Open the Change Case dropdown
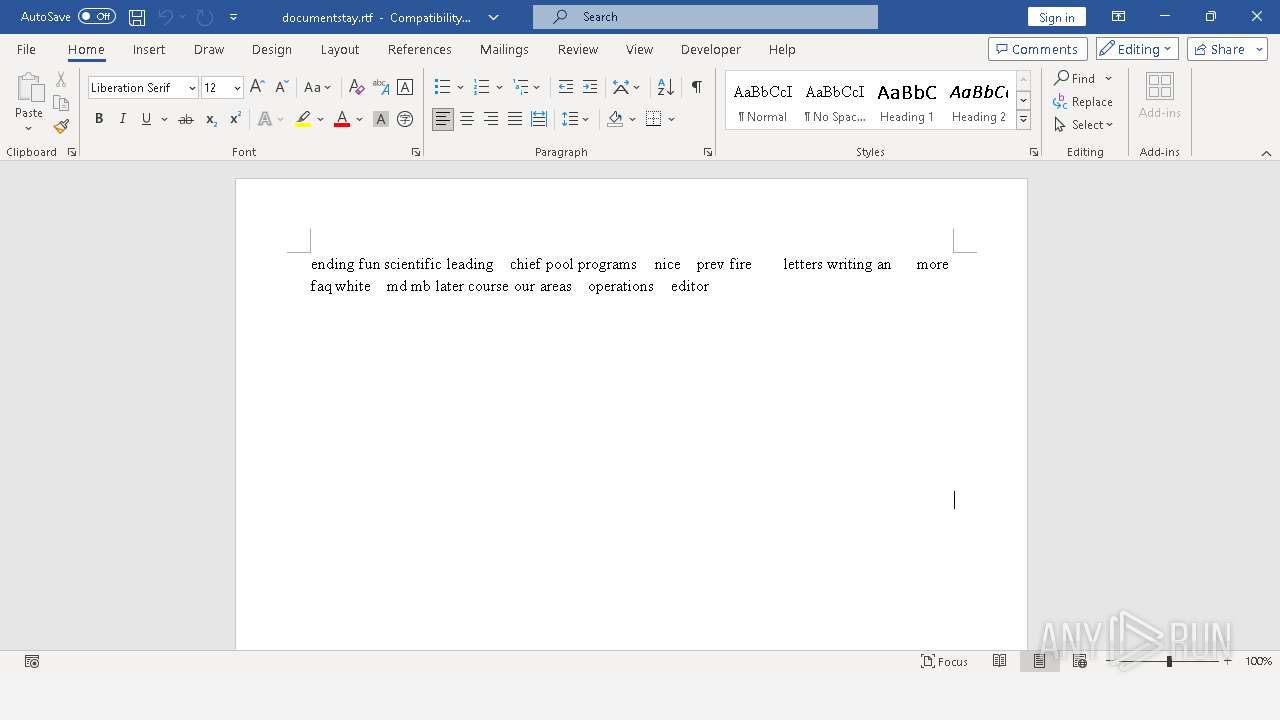This screenshot has width=1280, height=720. point(318,87)
